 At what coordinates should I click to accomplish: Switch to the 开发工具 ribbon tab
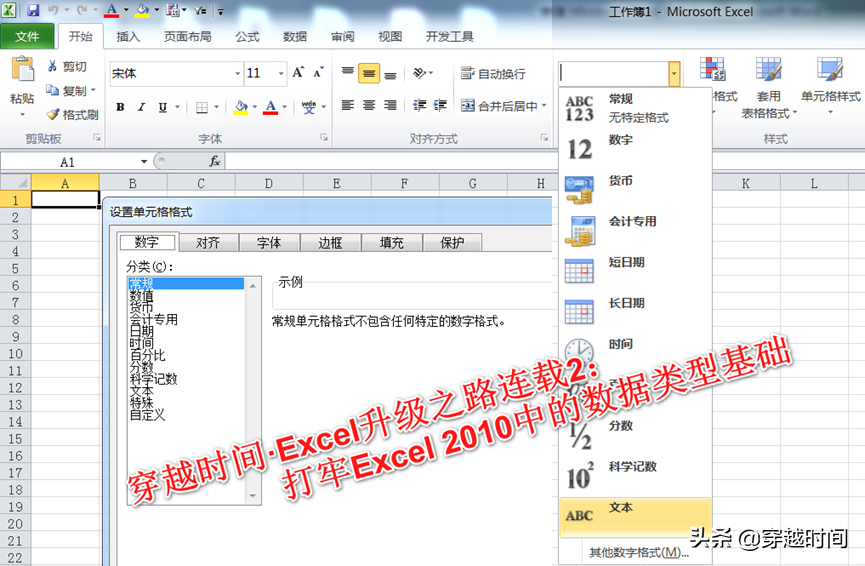[450, 36]
